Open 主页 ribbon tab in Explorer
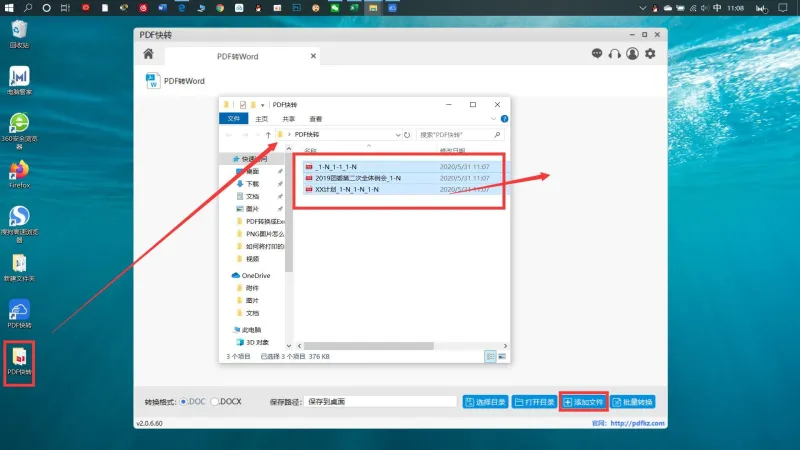Viewport: 800px width, 450px height. pyautogui.click(x=262, y=119)
